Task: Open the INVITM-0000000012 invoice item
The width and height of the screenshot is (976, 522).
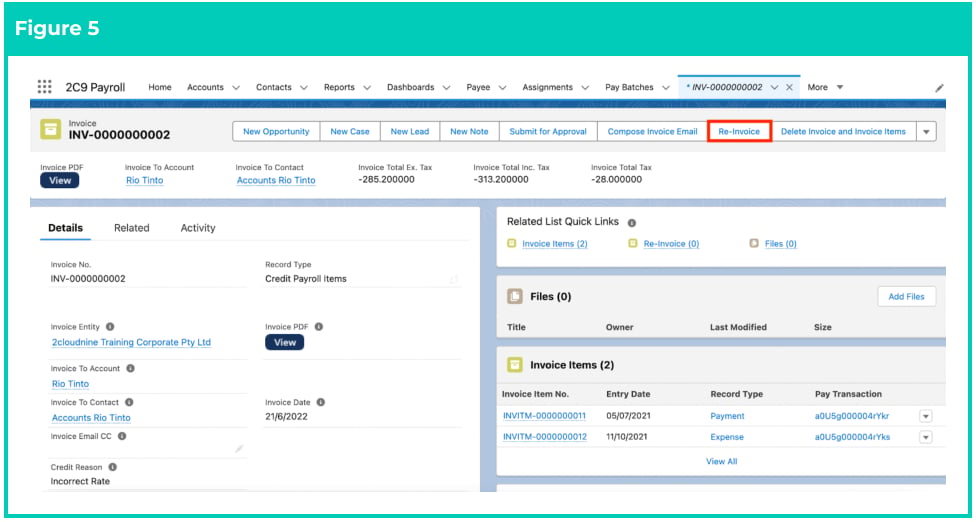Action: (x=545, y=437)
